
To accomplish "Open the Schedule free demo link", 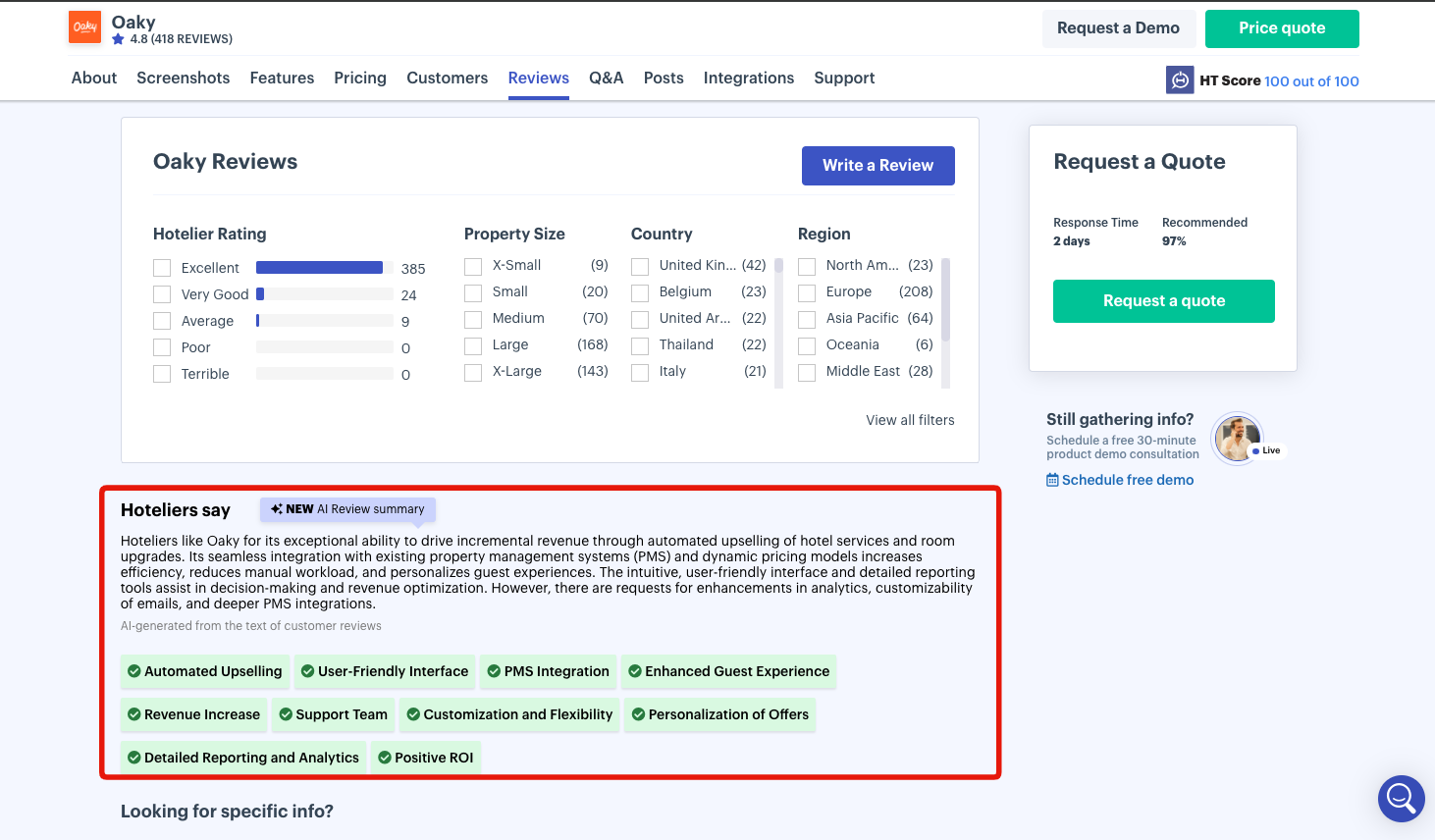I will click(x=1128, y=480).
